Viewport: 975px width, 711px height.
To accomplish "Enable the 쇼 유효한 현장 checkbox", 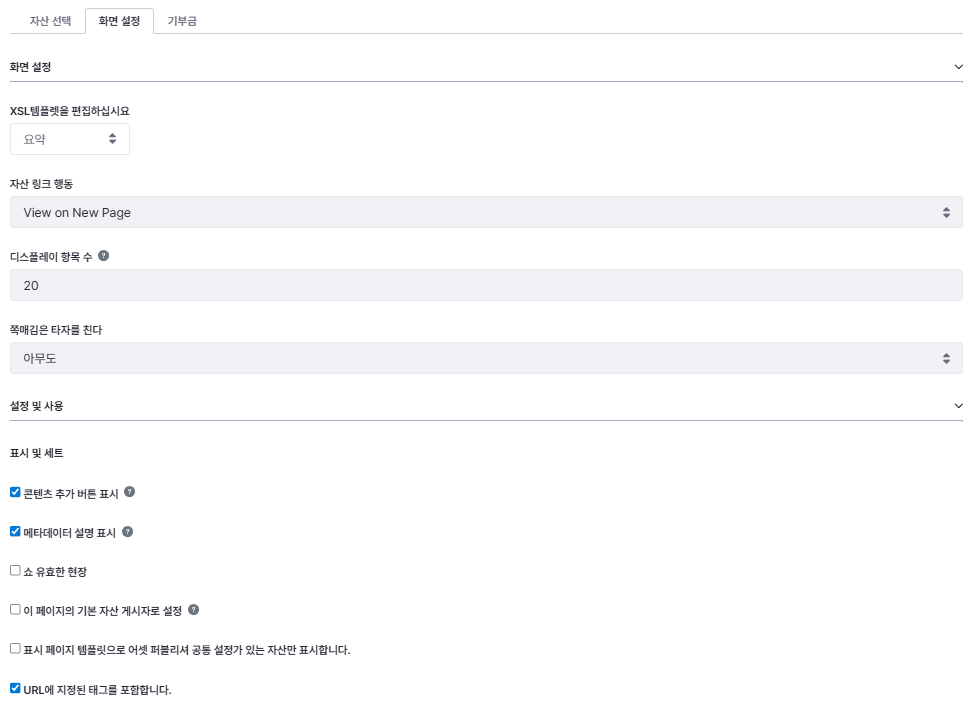I will click(x=15, y=570).
